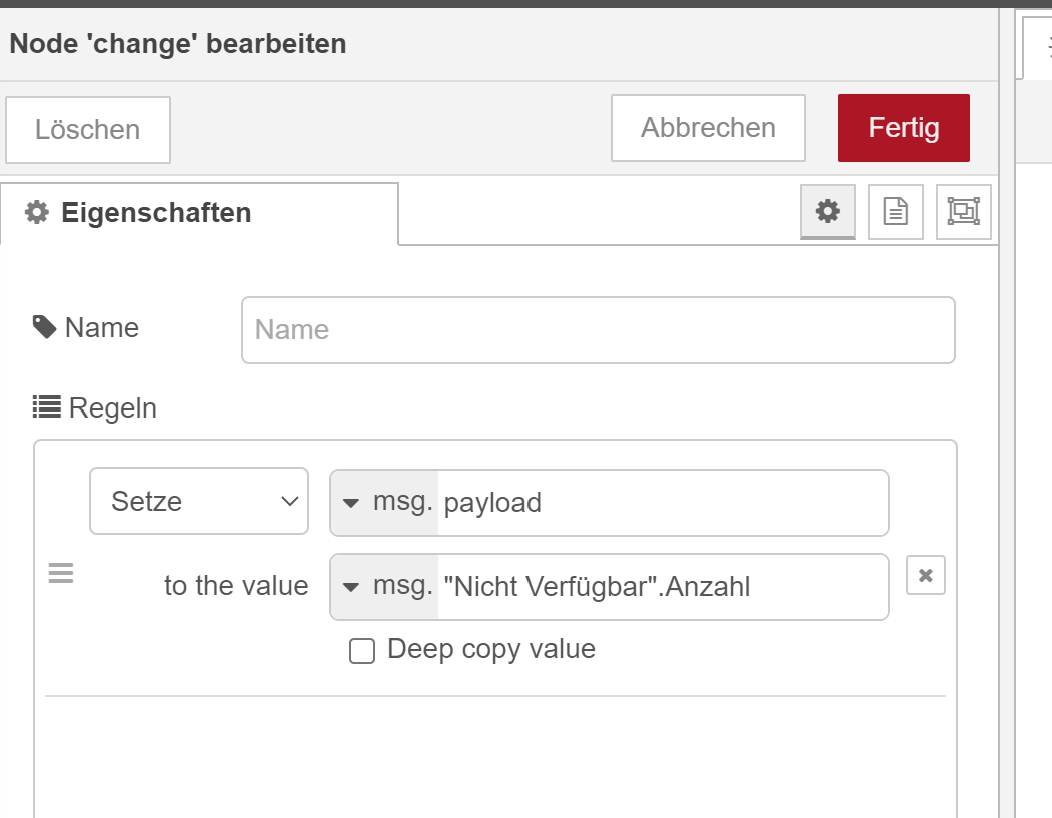Screen dimensions: 1052x818
Task: Grab the rule reorder handle
Action: [x=61, y=573]
